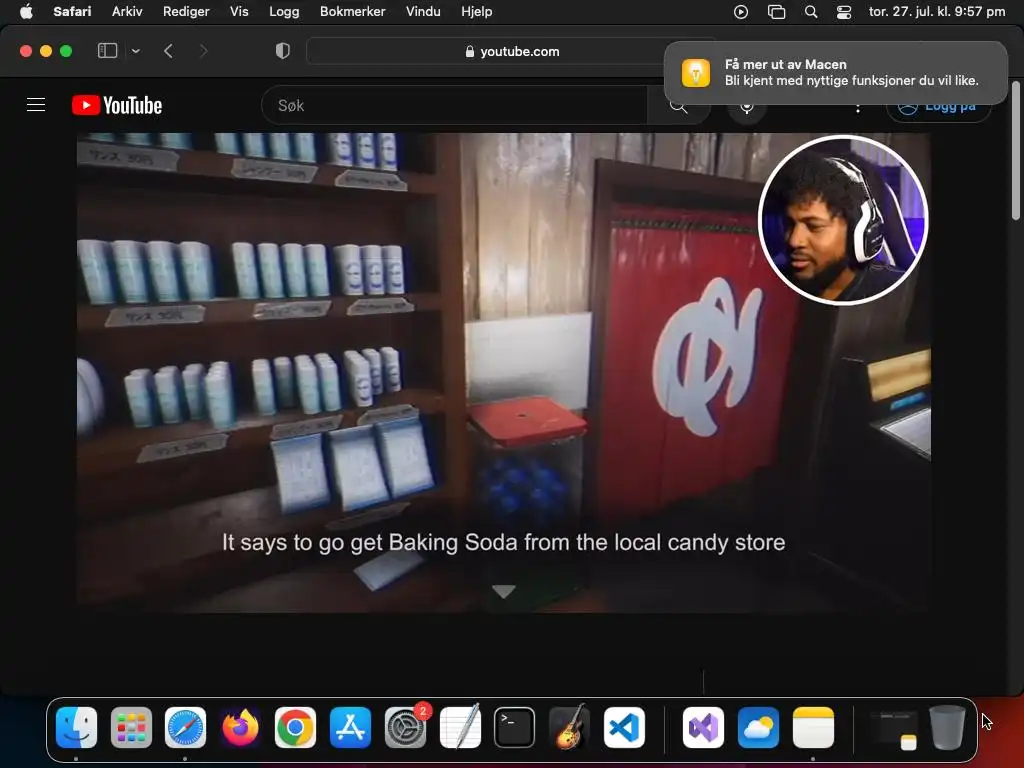The width and height of the screenshot is (1024, 768).
Task: Open Control Center in menu bar
Action: (x=844, y=12)
